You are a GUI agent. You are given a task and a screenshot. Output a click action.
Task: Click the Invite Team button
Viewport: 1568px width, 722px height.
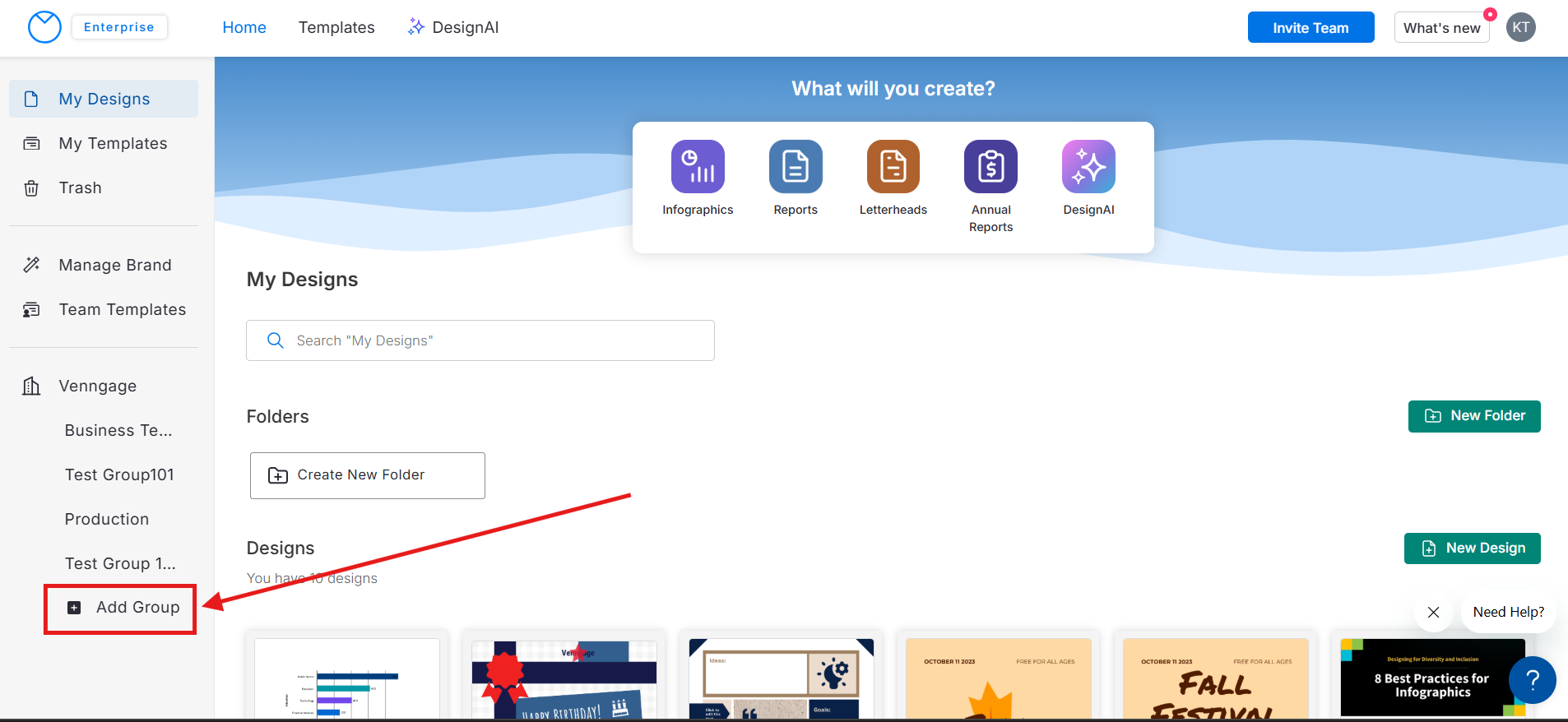(x=1310, y=28)
